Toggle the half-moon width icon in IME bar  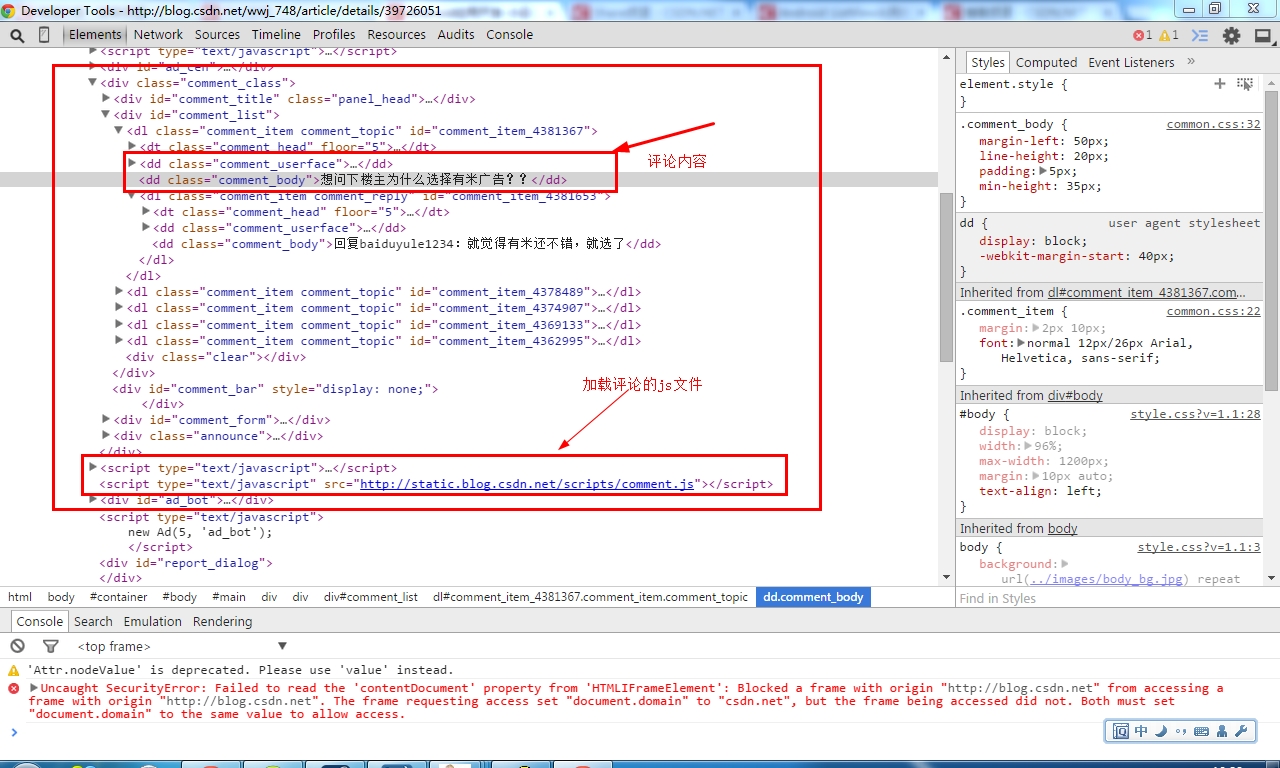coord(1161,732)
